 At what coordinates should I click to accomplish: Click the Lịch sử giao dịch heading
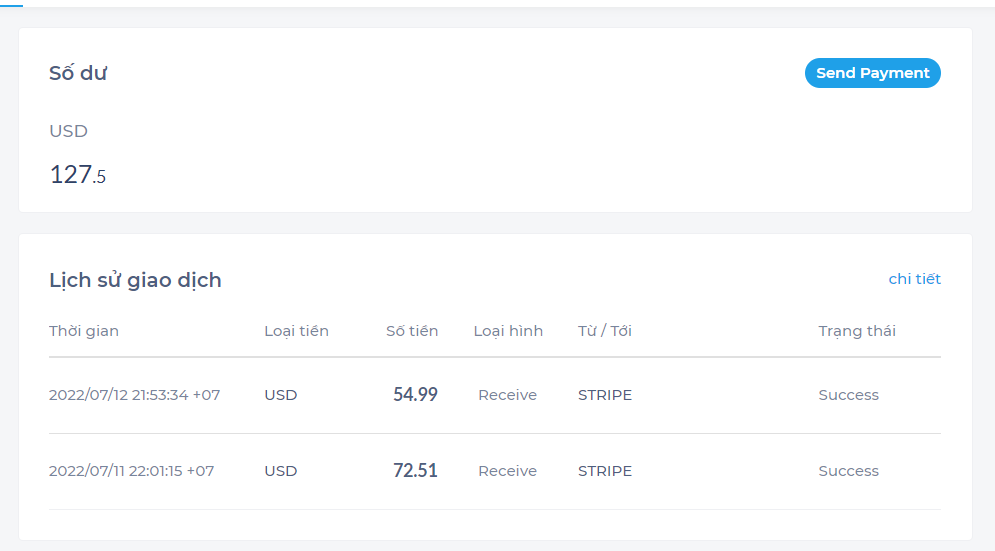point(135,280)
